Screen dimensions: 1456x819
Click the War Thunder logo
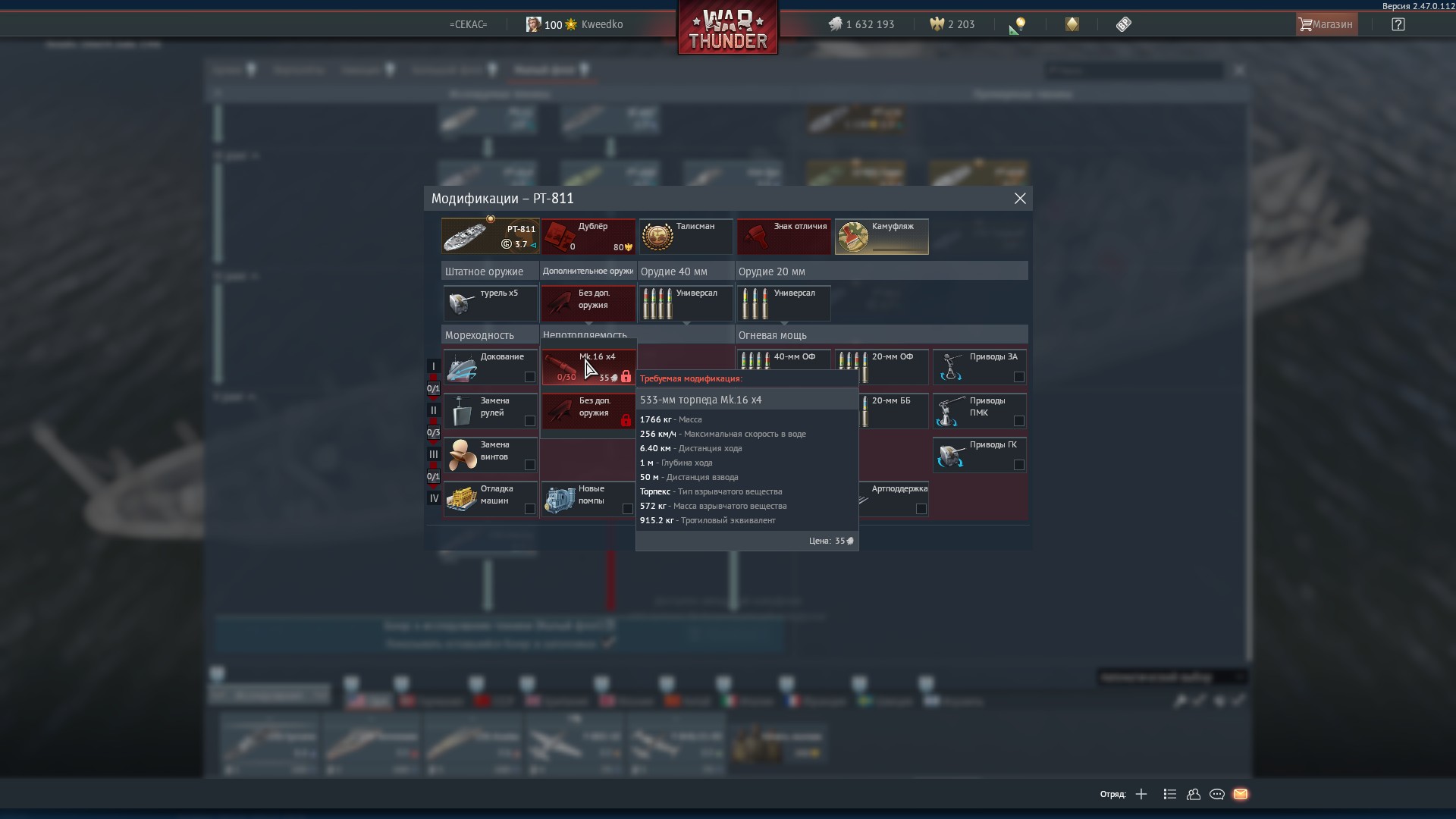(x=728, y=28)
